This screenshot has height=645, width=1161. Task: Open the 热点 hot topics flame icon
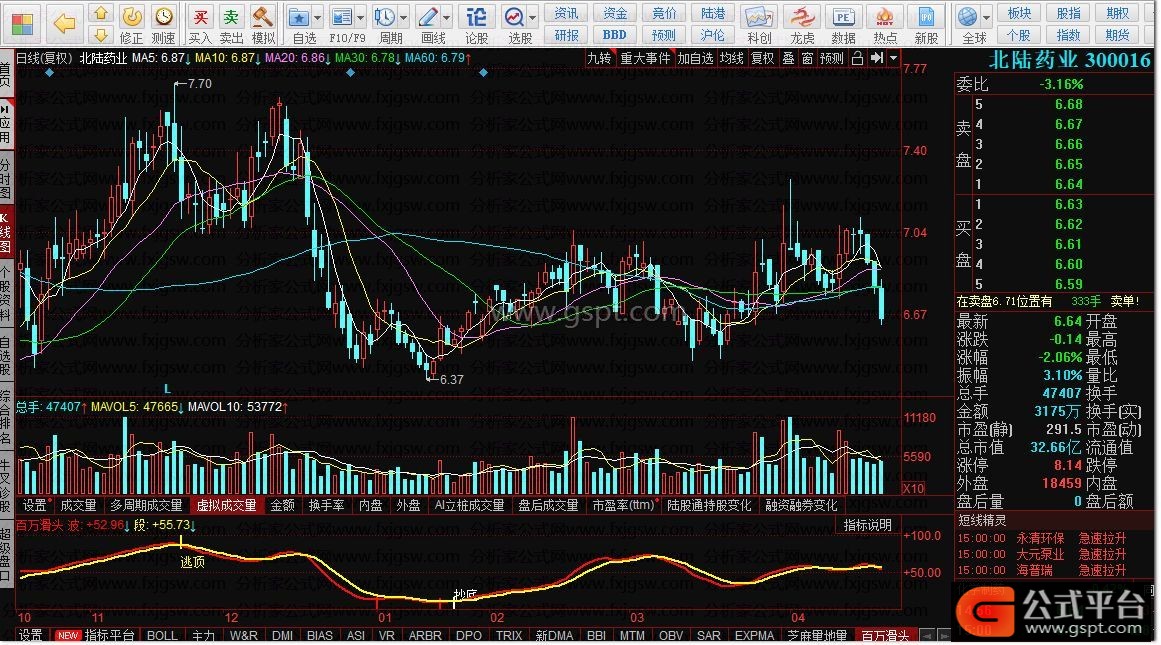[x=885, y=16]
